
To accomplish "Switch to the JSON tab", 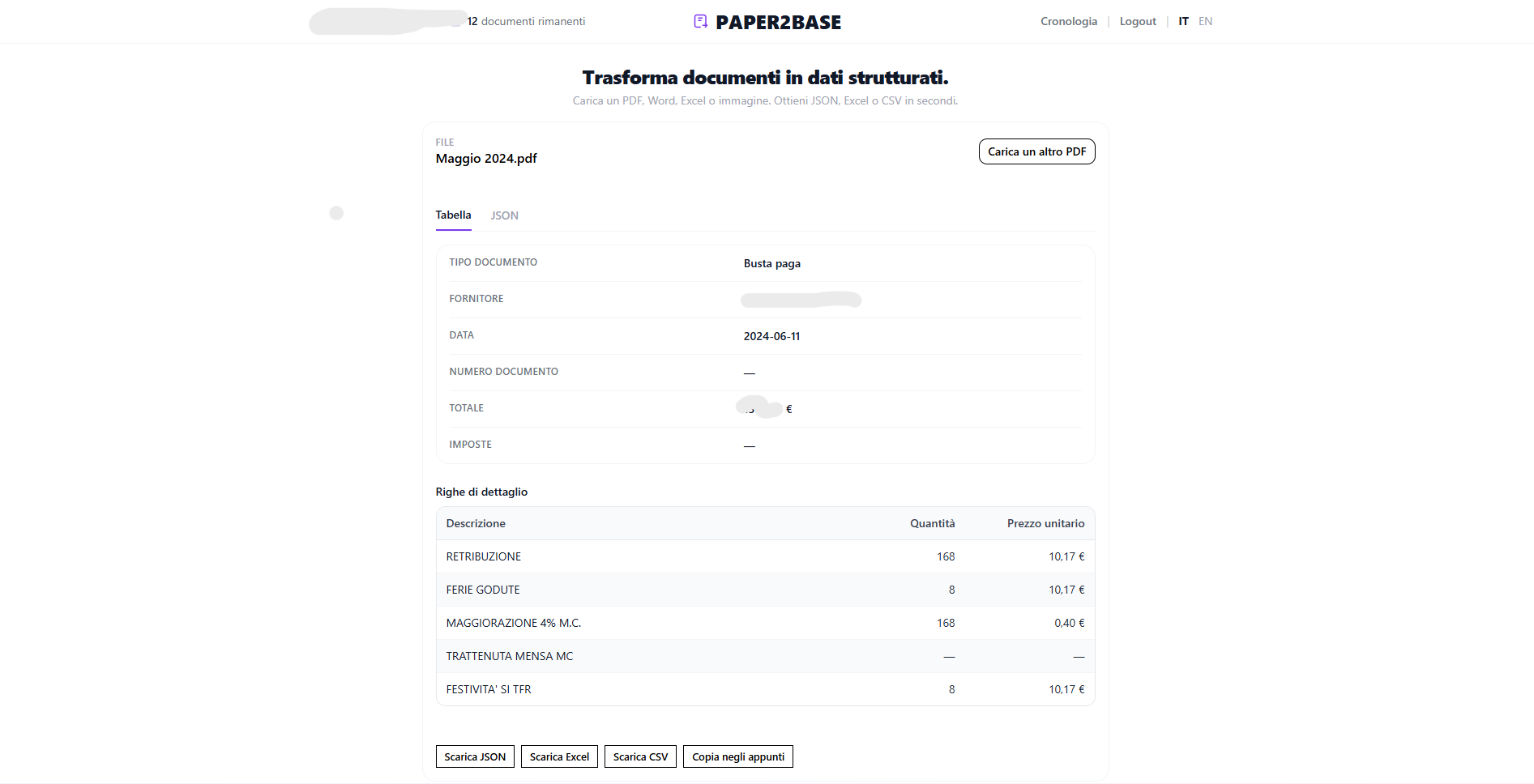I will tap(505, 215).
